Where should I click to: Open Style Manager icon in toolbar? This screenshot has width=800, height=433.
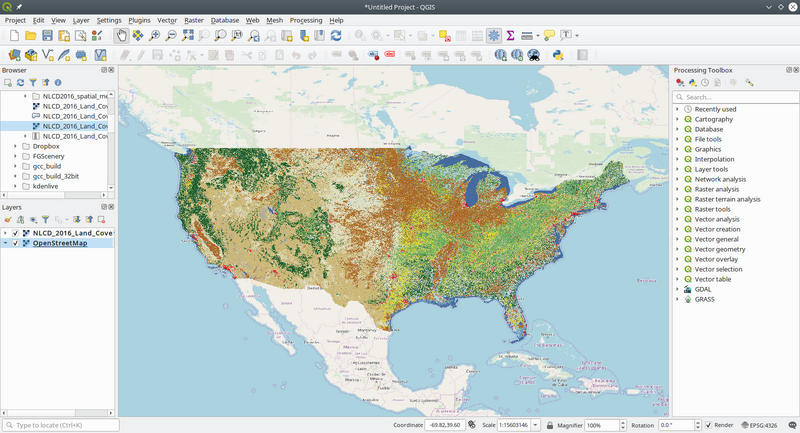(x=96, y=36)
